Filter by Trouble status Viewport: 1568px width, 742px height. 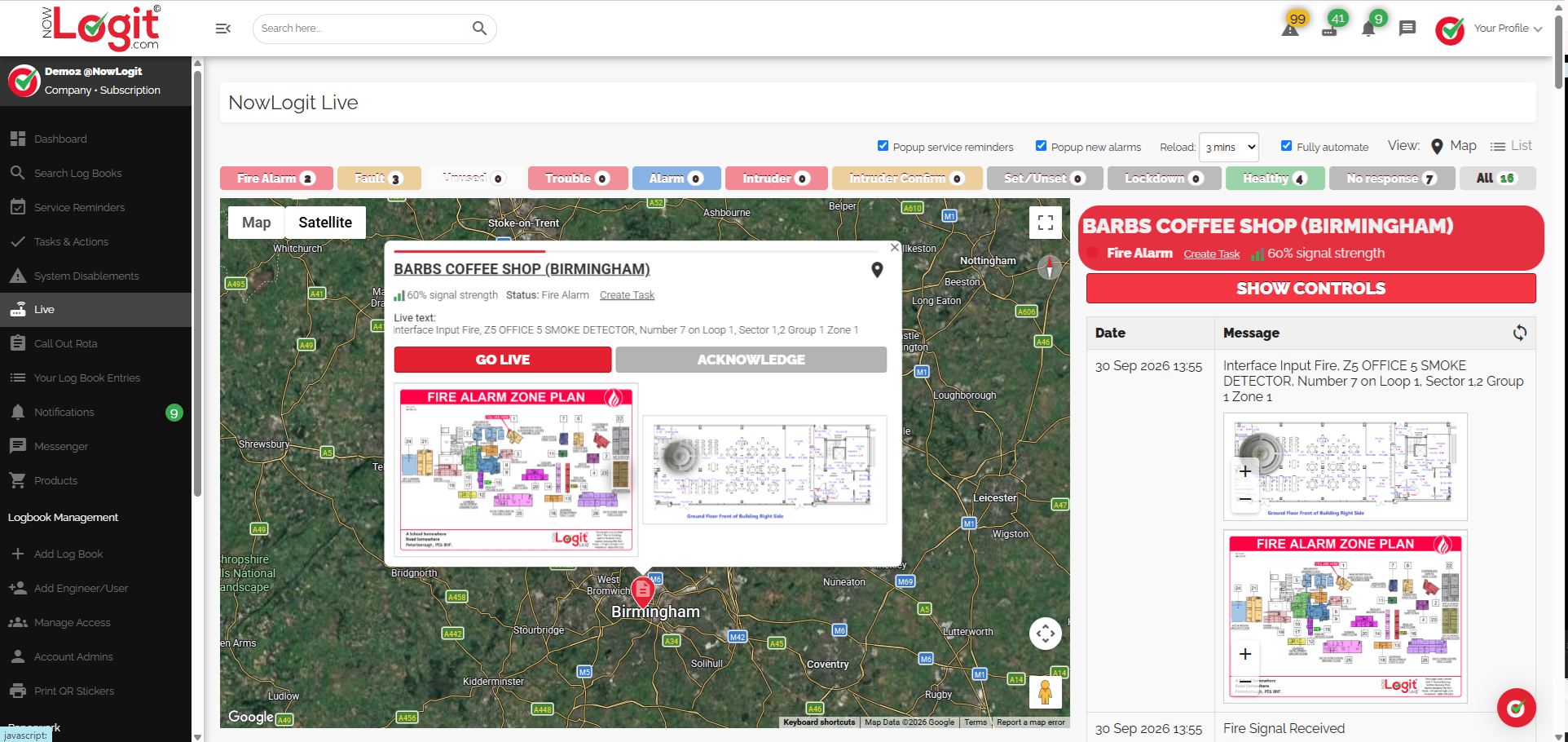pos(578,178)
